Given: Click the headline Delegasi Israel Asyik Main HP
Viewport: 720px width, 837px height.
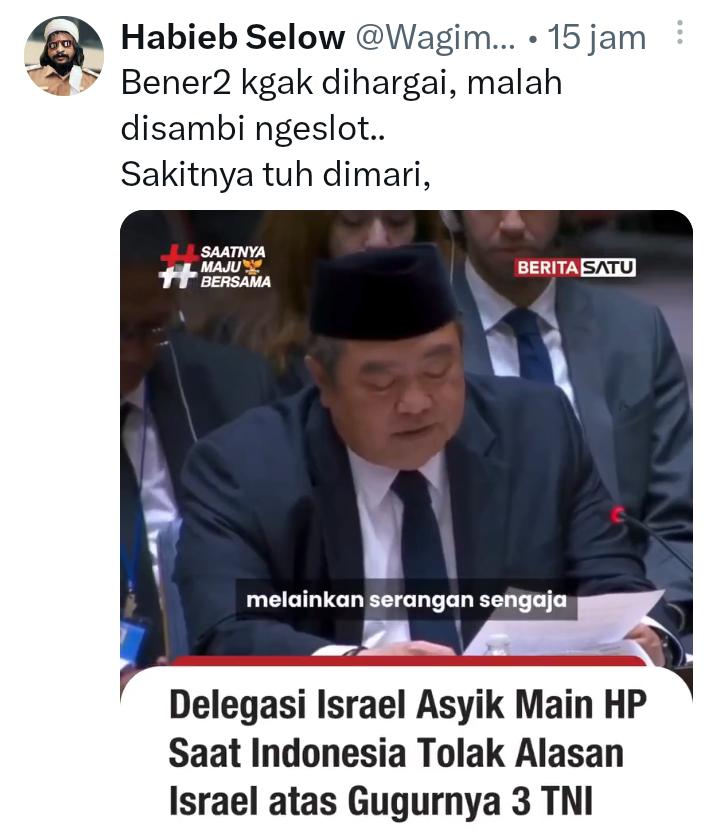Looking at the screenshot, I should coord(408,705).
